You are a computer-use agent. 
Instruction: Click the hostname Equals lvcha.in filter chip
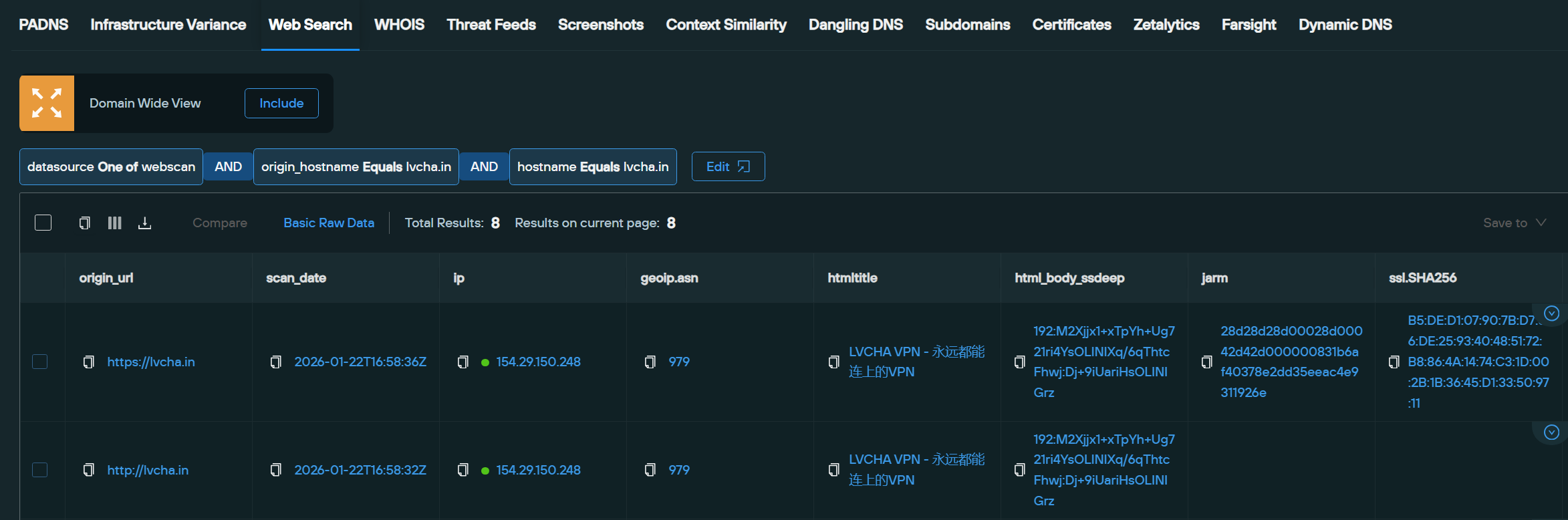[593, 166]
